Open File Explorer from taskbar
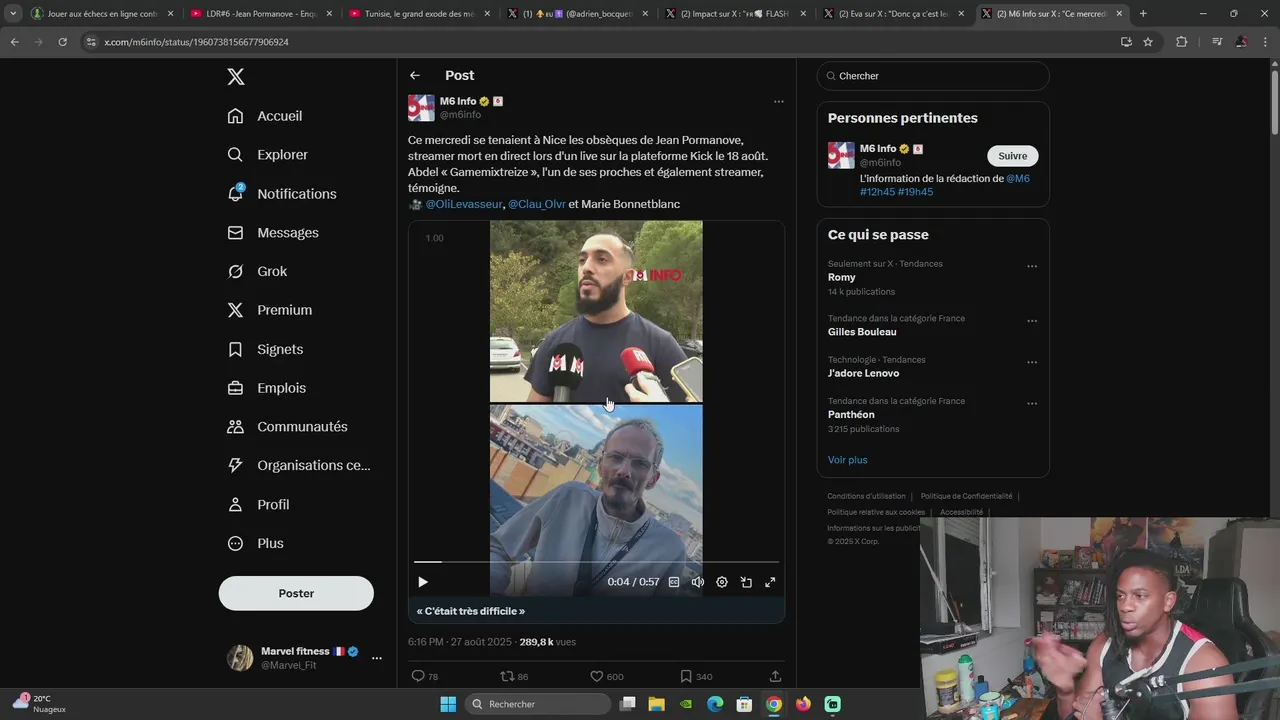1280x720 pixels. 657,704
